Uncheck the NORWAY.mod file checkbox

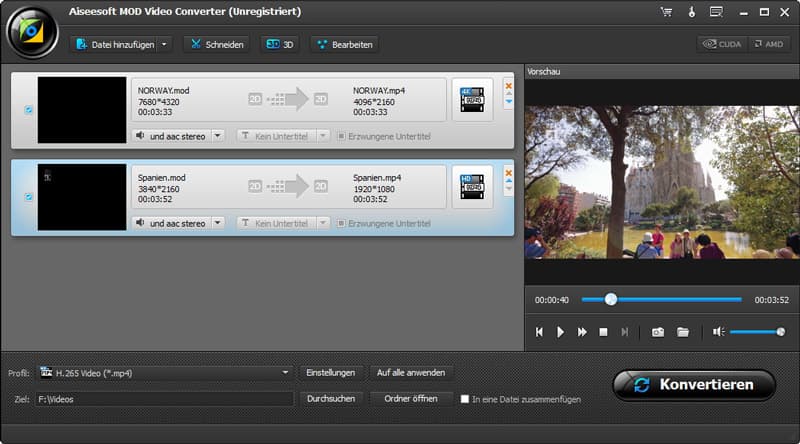pyautogui.click(x=29, y=110)
